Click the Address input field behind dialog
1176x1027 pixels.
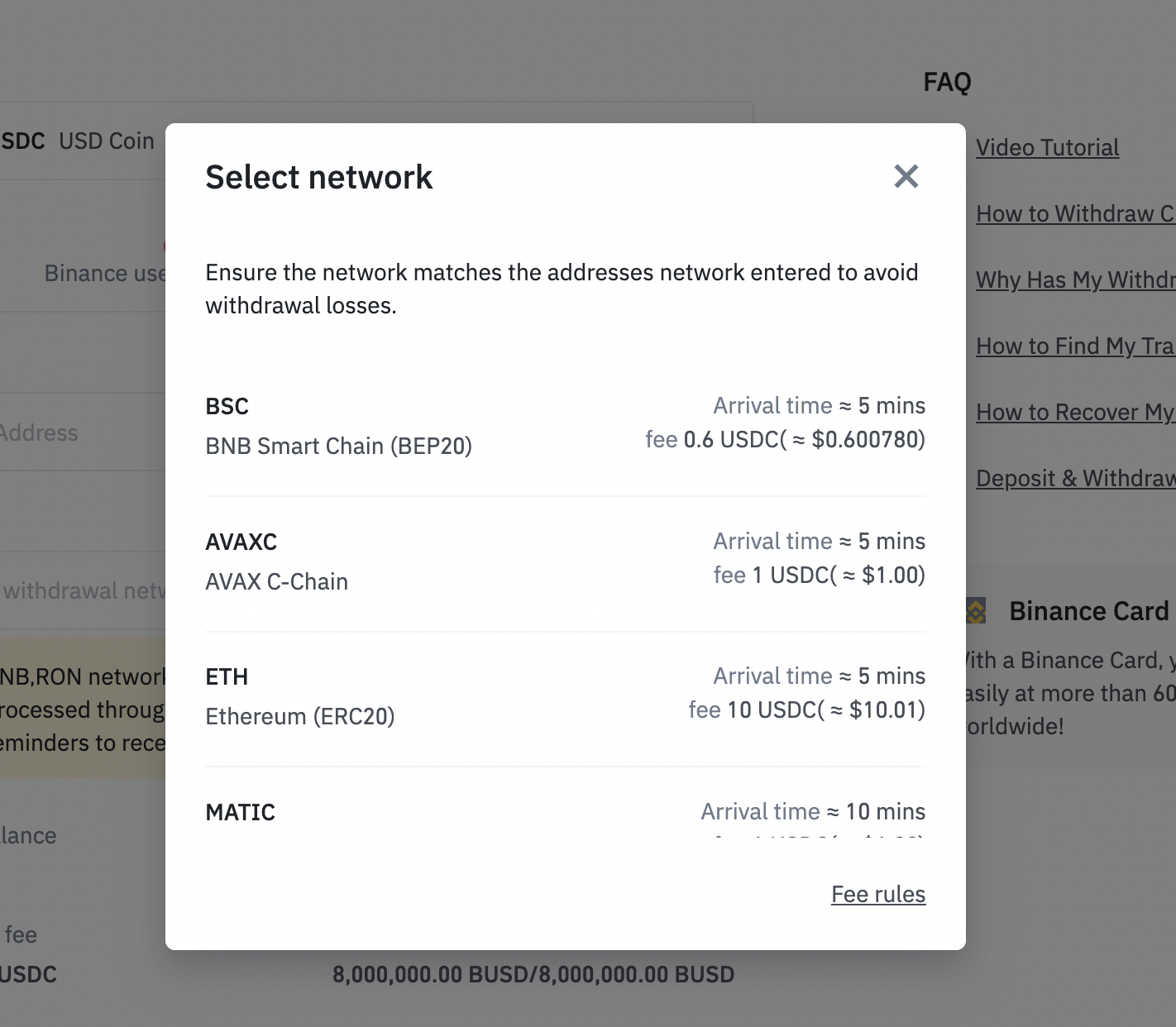point(83,432)
